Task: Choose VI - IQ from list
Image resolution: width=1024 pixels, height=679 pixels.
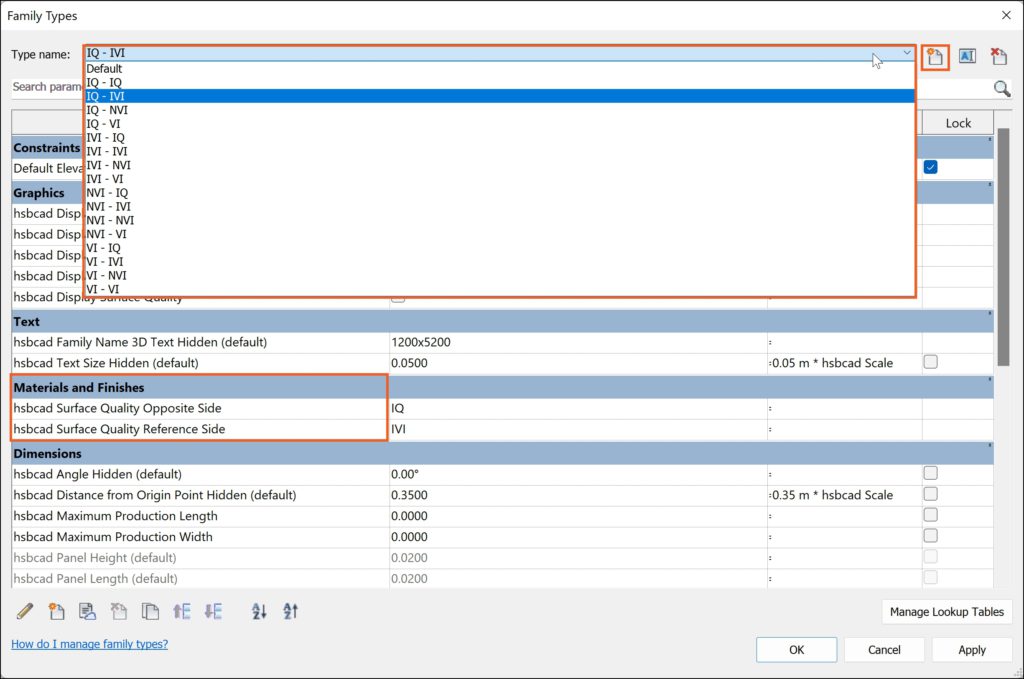Action: (500, 247)
